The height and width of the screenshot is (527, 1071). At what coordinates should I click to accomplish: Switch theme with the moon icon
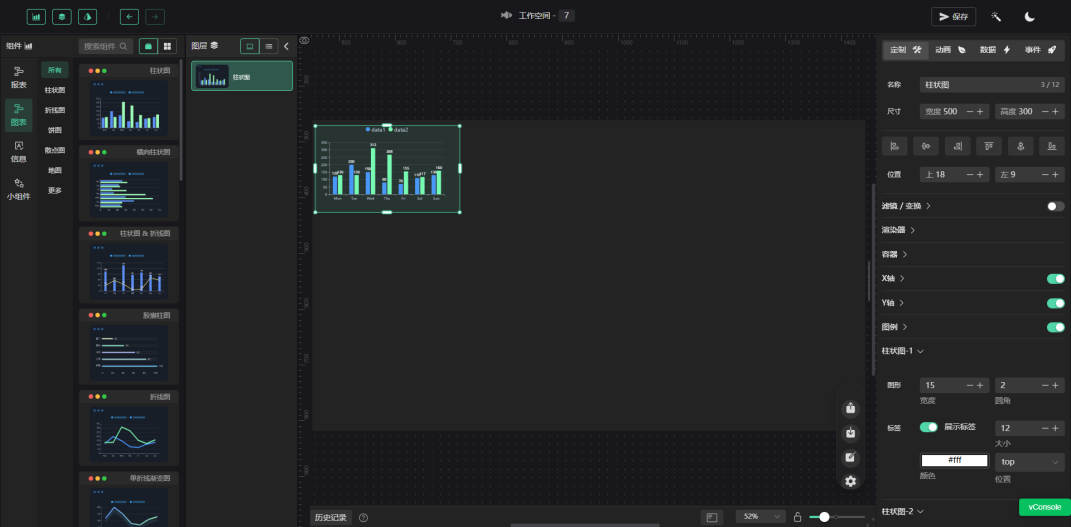point(1029,16)
